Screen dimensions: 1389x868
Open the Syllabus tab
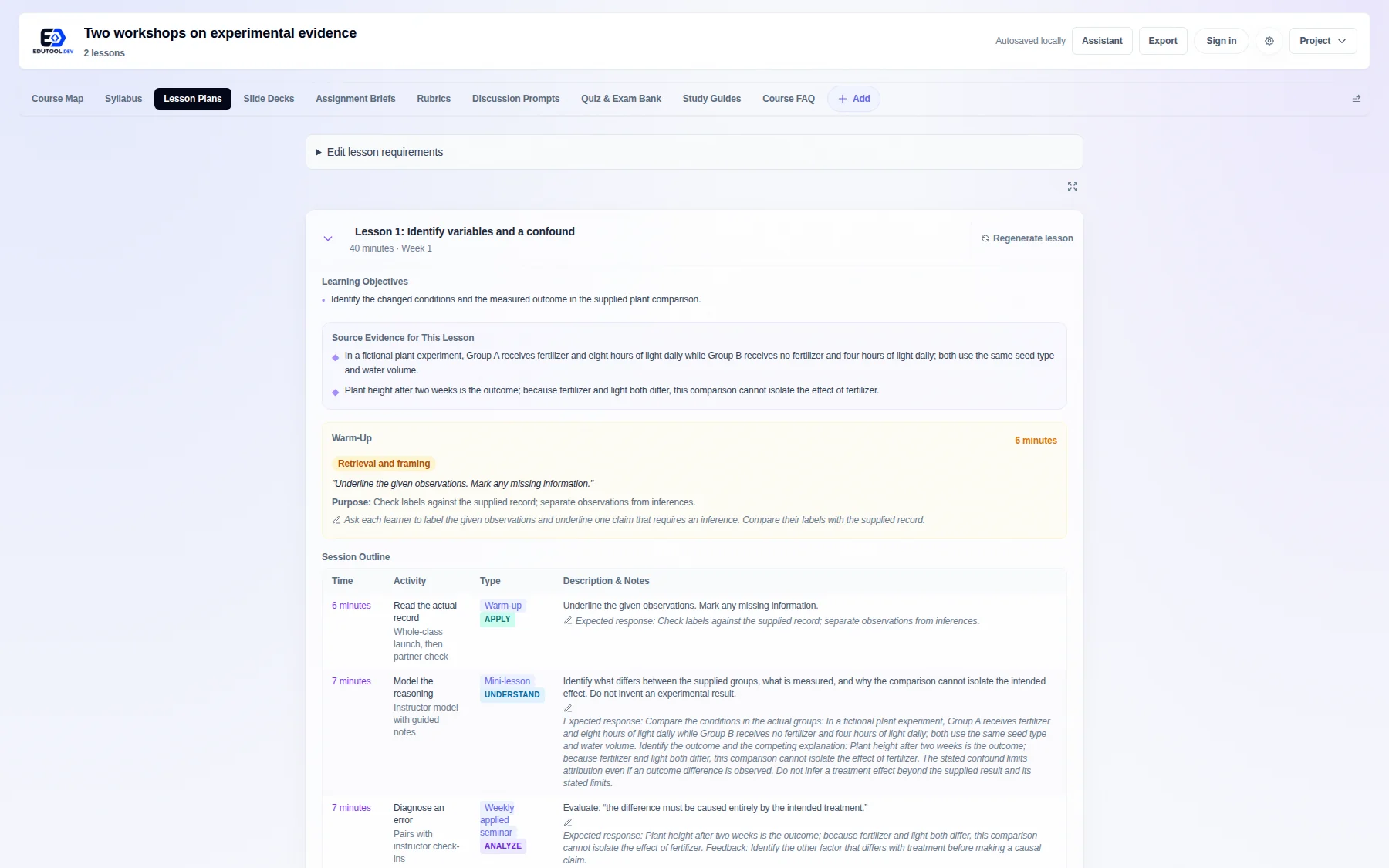pos(123,99)
